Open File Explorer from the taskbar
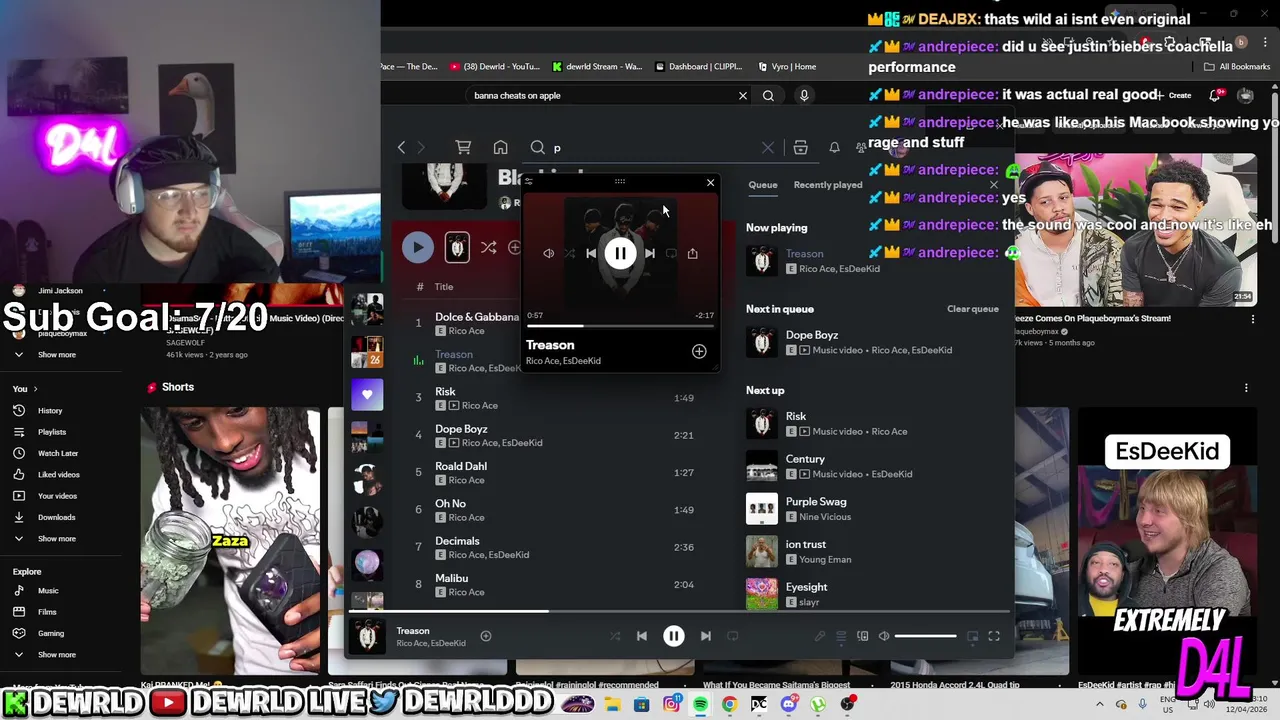The image size is (1280, 720). (x=612, y=704)
